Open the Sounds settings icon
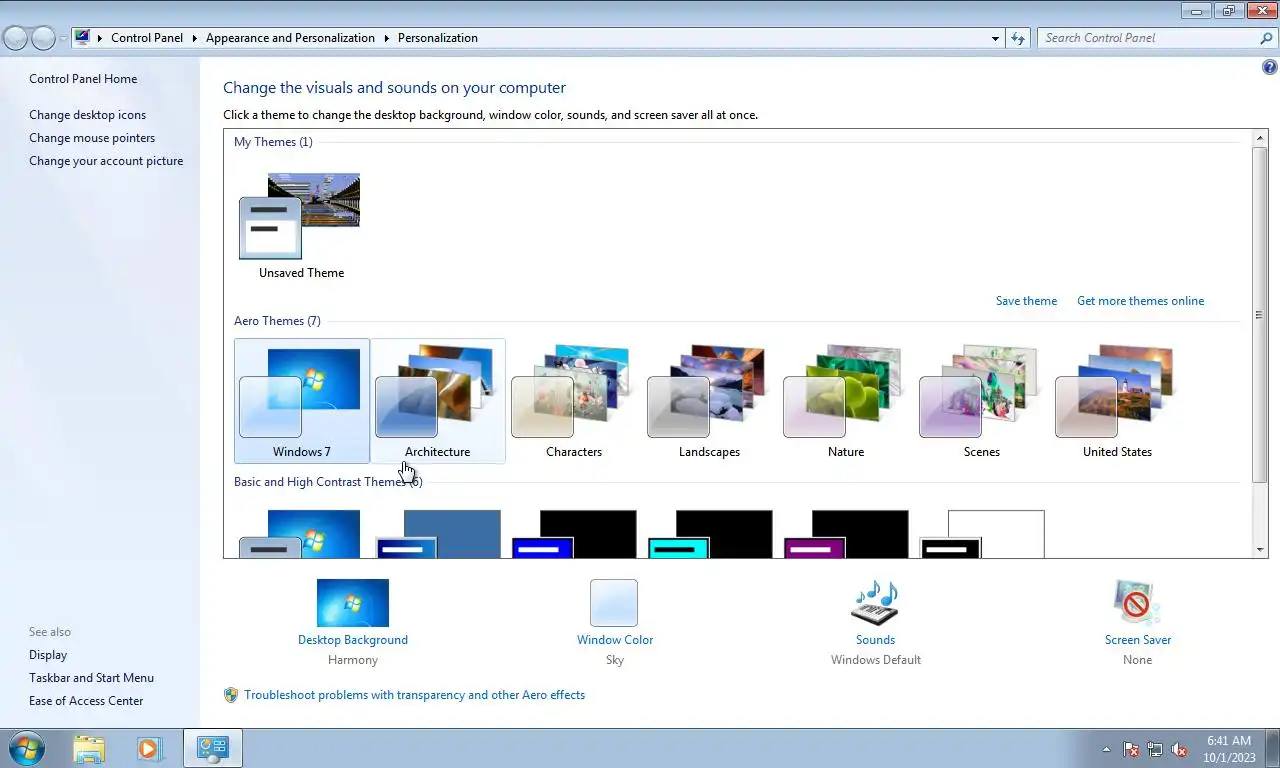Image resolution: width=1280 pixels, height=768 pixels. 875,603
